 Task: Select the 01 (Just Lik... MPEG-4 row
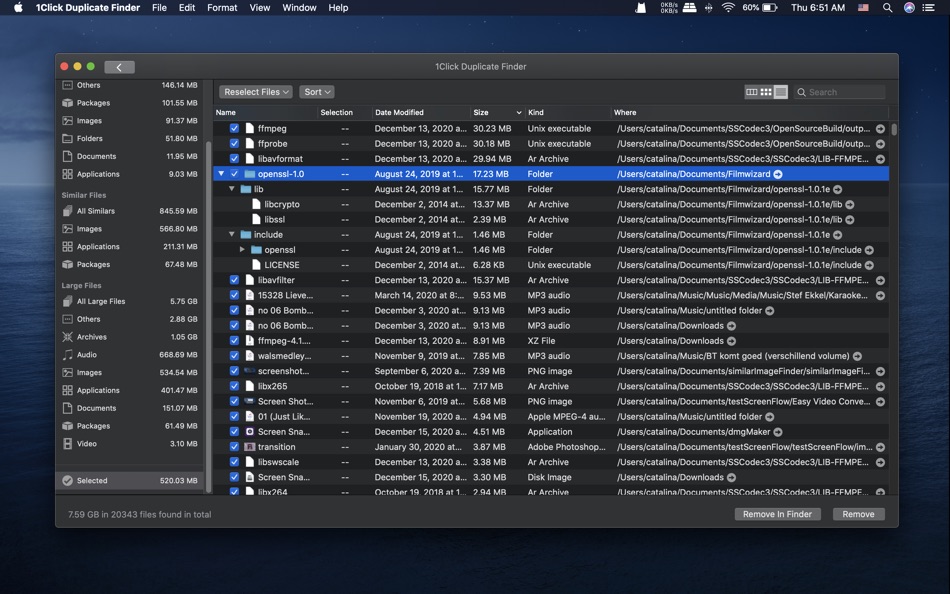point(551,416)
